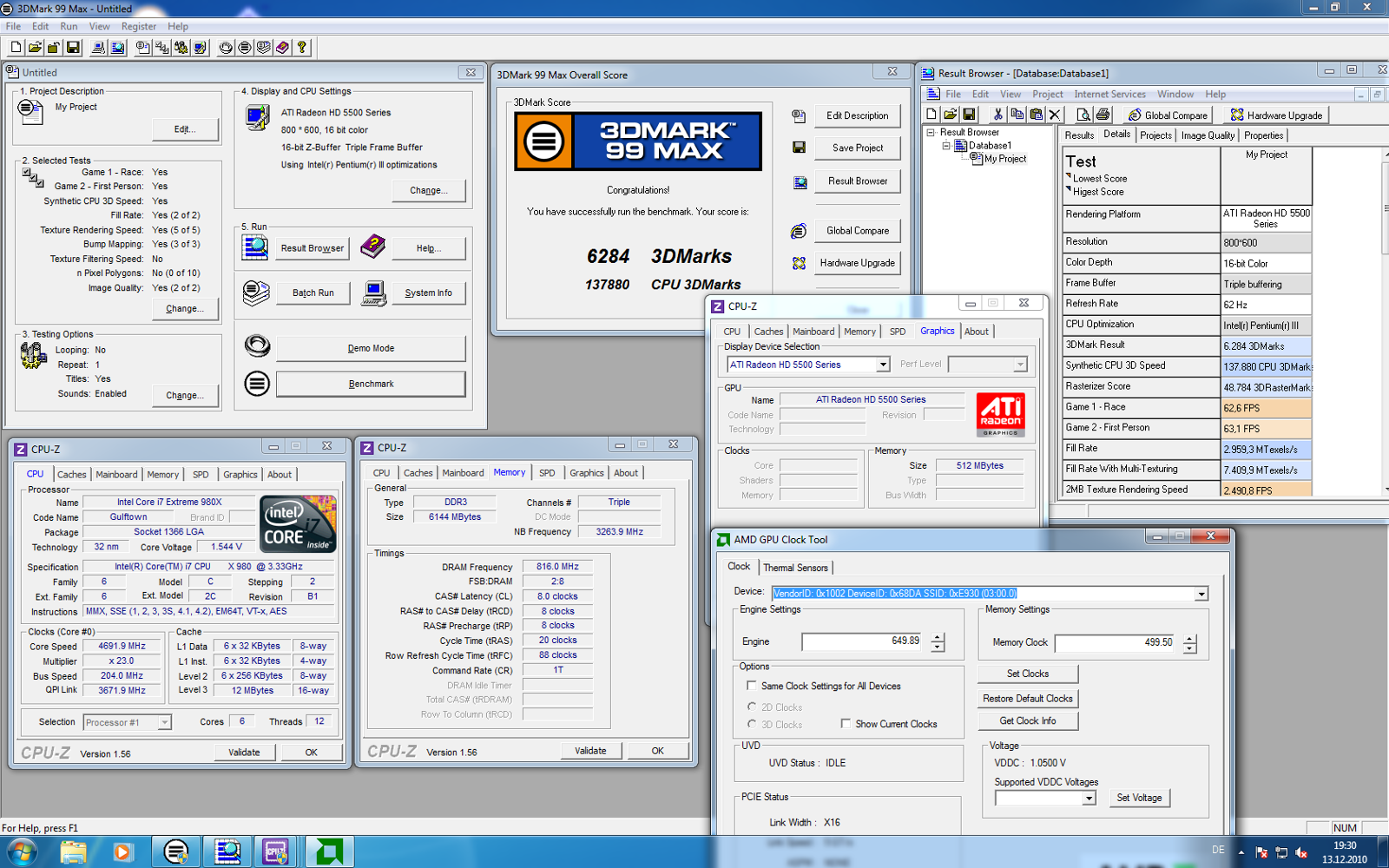Click the Print icon in Result Browser toolbar

coord(1103,114)
